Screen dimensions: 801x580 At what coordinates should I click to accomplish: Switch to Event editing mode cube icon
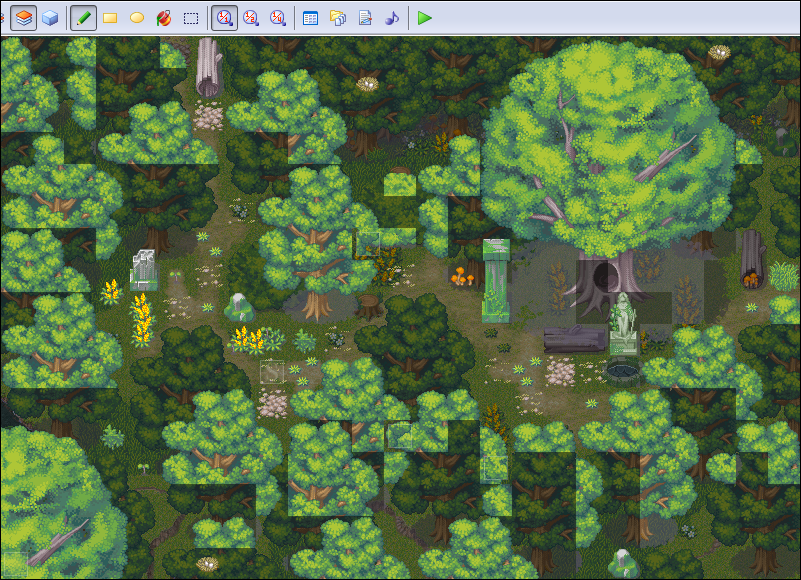tap(50, 18)
